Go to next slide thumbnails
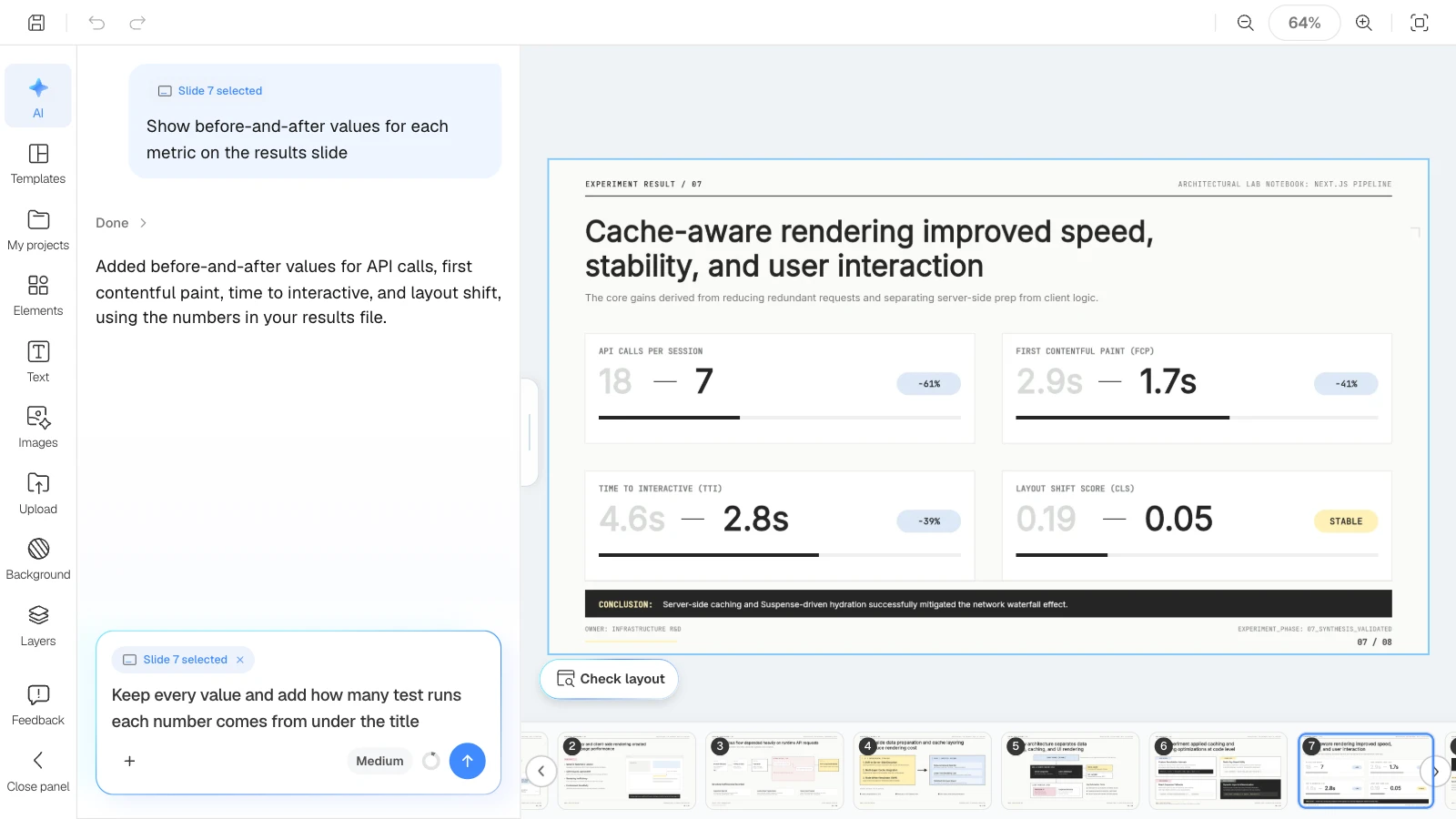The image size is (1456, 819). [x=1435, y=771]
